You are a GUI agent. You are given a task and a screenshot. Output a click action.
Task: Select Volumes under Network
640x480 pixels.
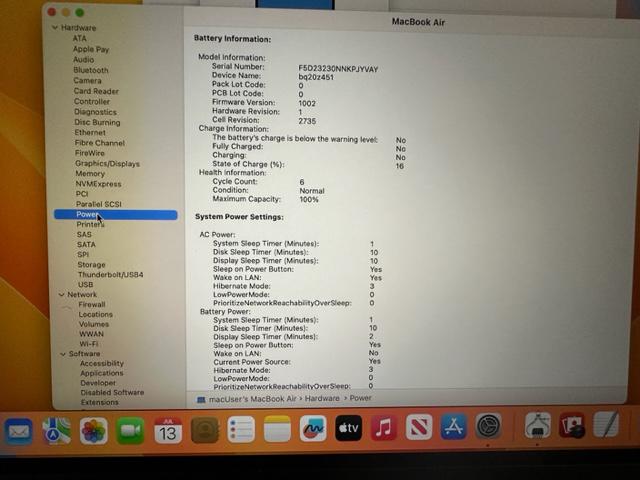(x=94, y=324)
